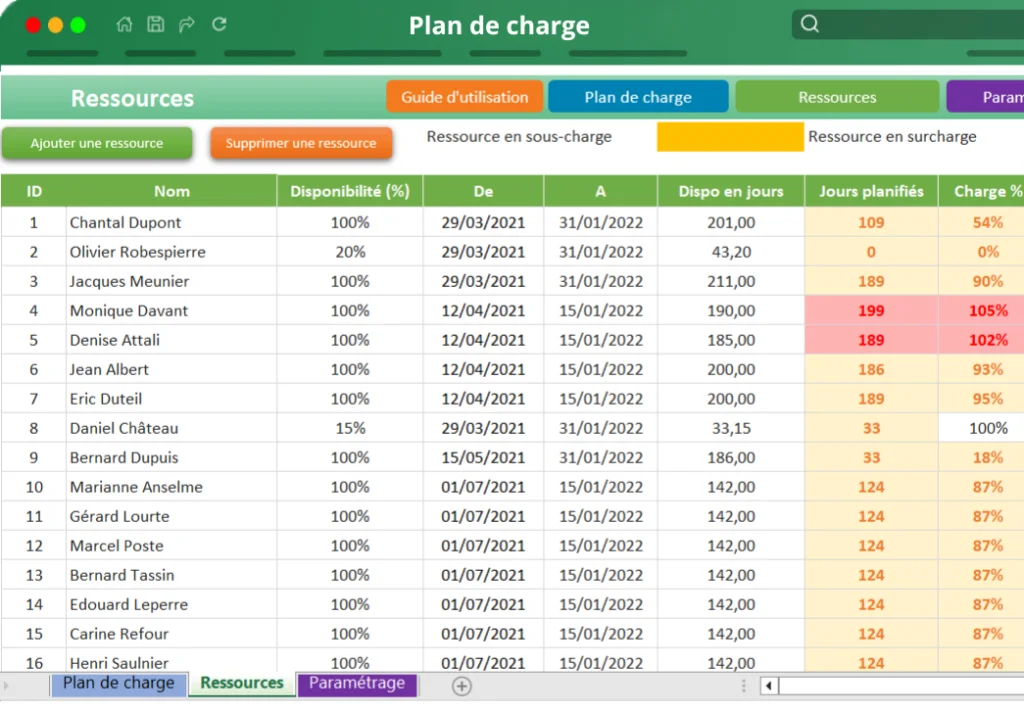
Task: Select the Jacques Meunier name cell
Action: [x=171, y=282]
